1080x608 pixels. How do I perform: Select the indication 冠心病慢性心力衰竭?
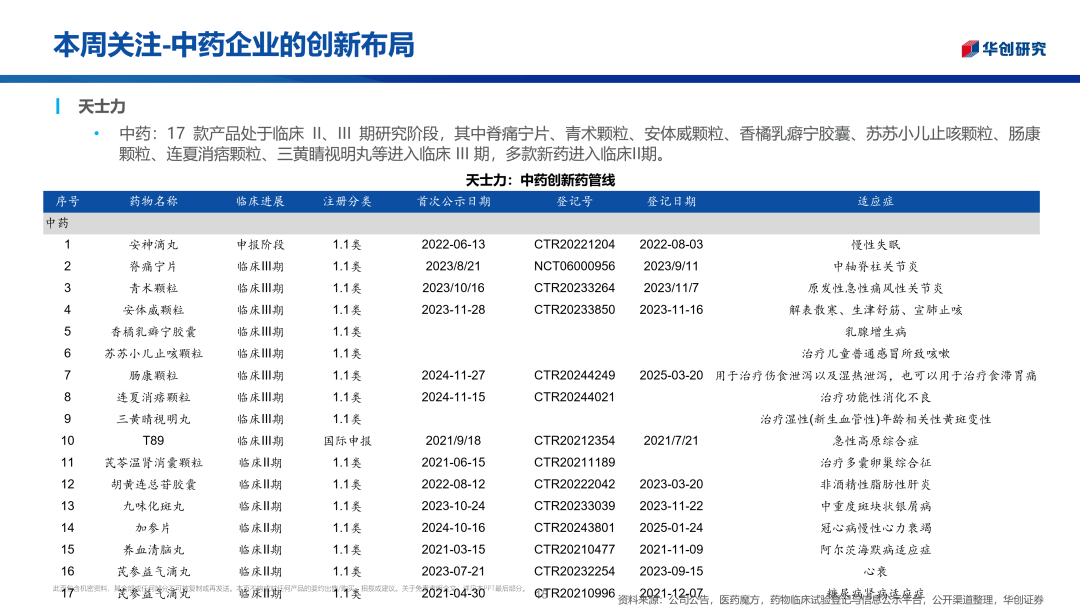coord(875,528)
